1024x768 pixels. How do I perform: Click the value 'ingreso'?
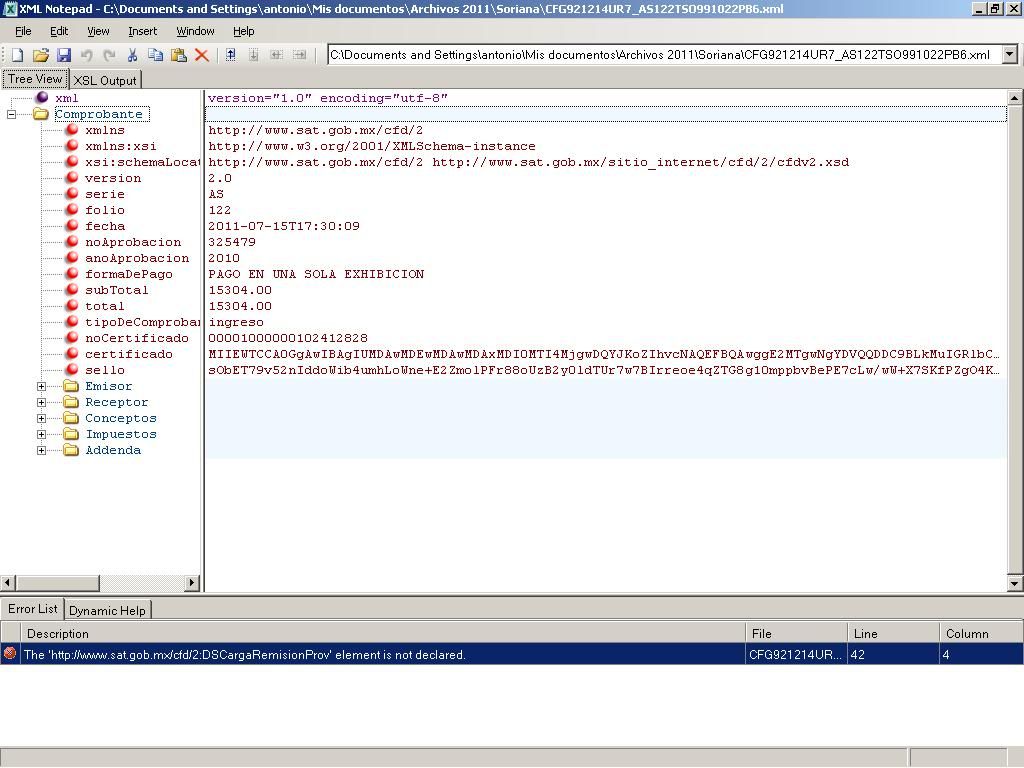point(236,322)
